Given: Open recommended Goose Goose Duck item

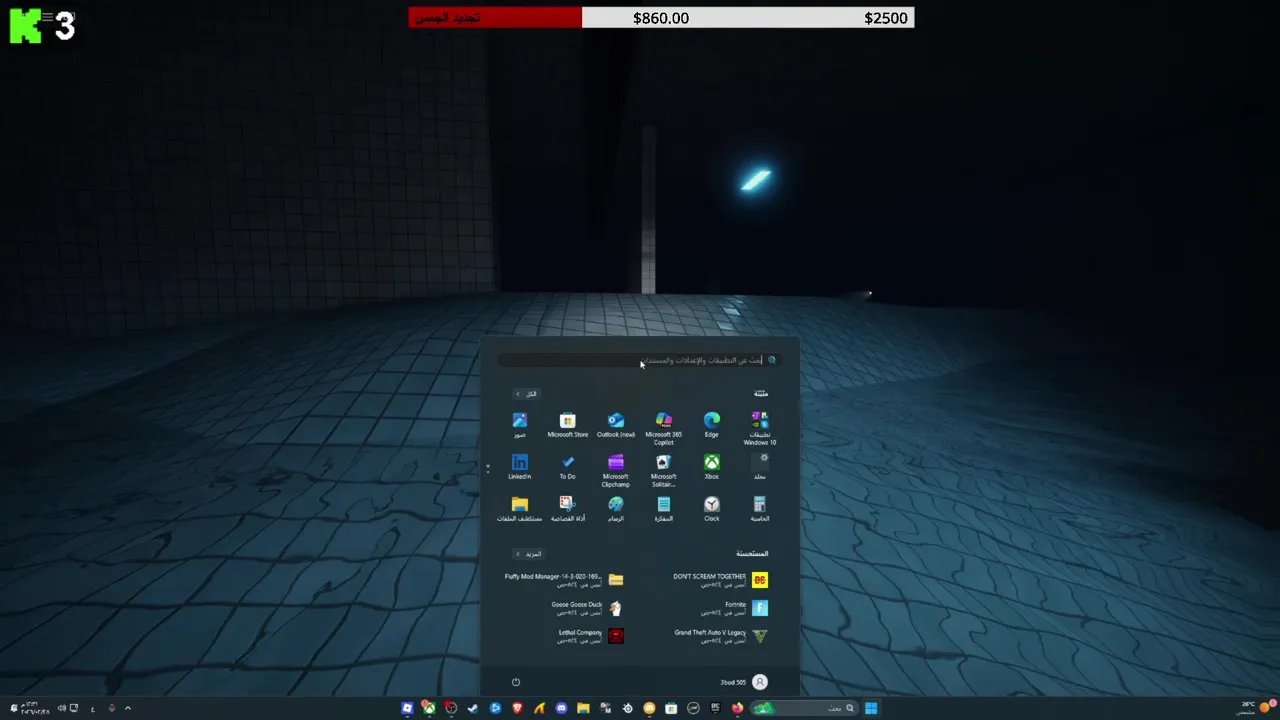Looking at the screenshot, I should coord(587,608).
